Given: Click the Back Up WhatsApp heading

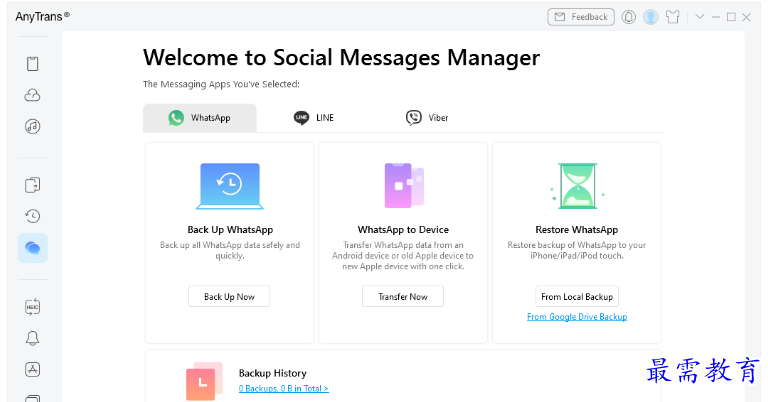Looking at the screenshot, I should (230, 230).
